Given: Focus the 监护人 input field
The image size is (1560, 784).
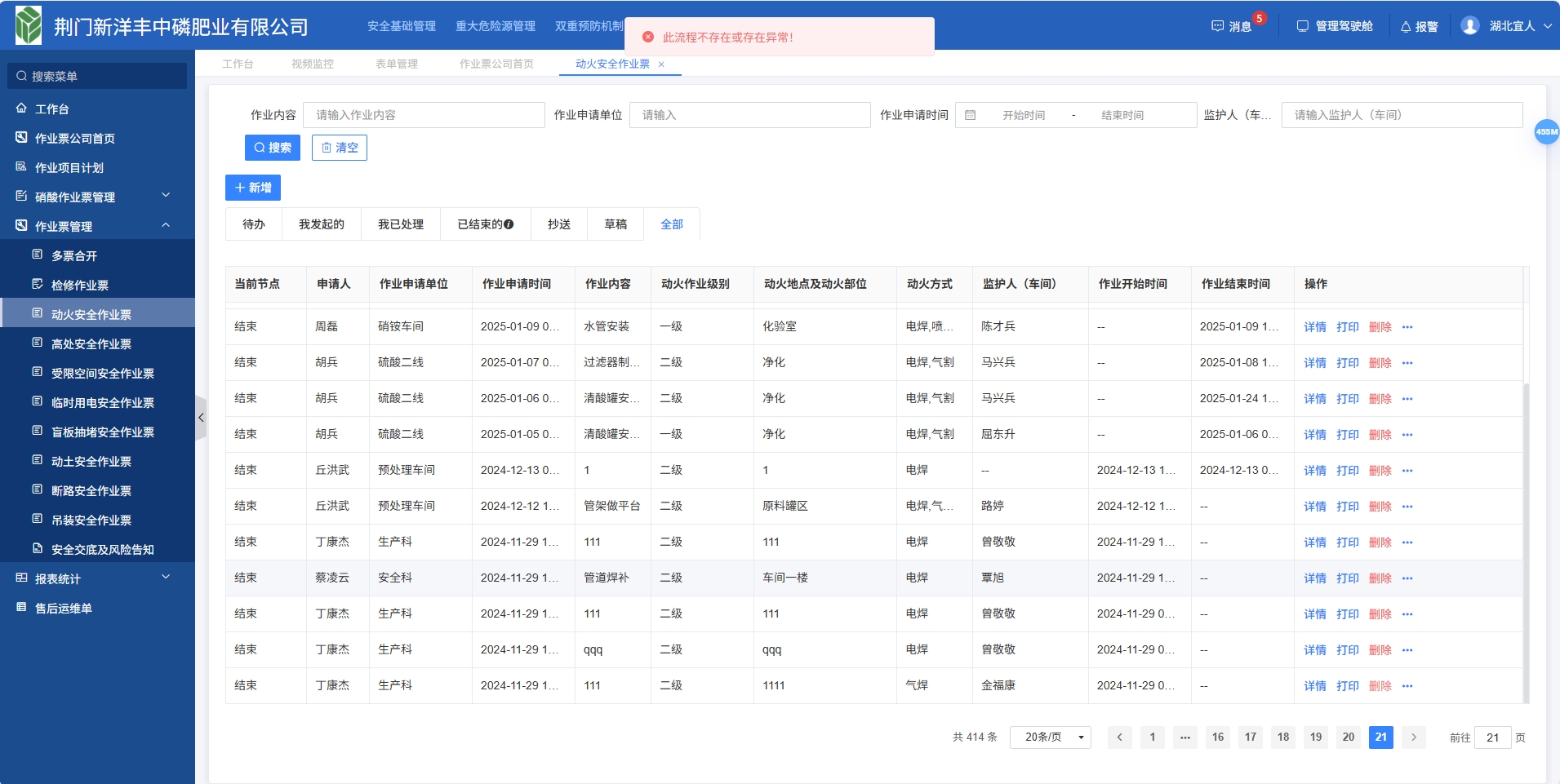Looking at the screenshot, I should click(x=1402, y=115).
